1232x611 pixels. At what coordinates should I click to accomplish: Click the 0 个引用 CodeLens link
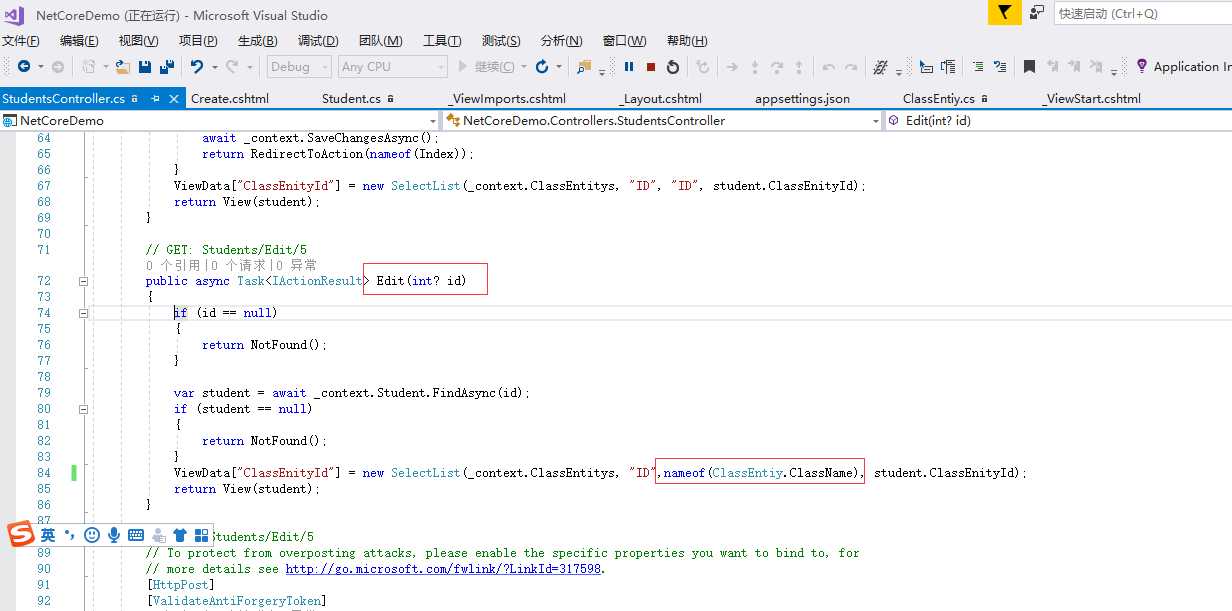[x=173, y=265]
